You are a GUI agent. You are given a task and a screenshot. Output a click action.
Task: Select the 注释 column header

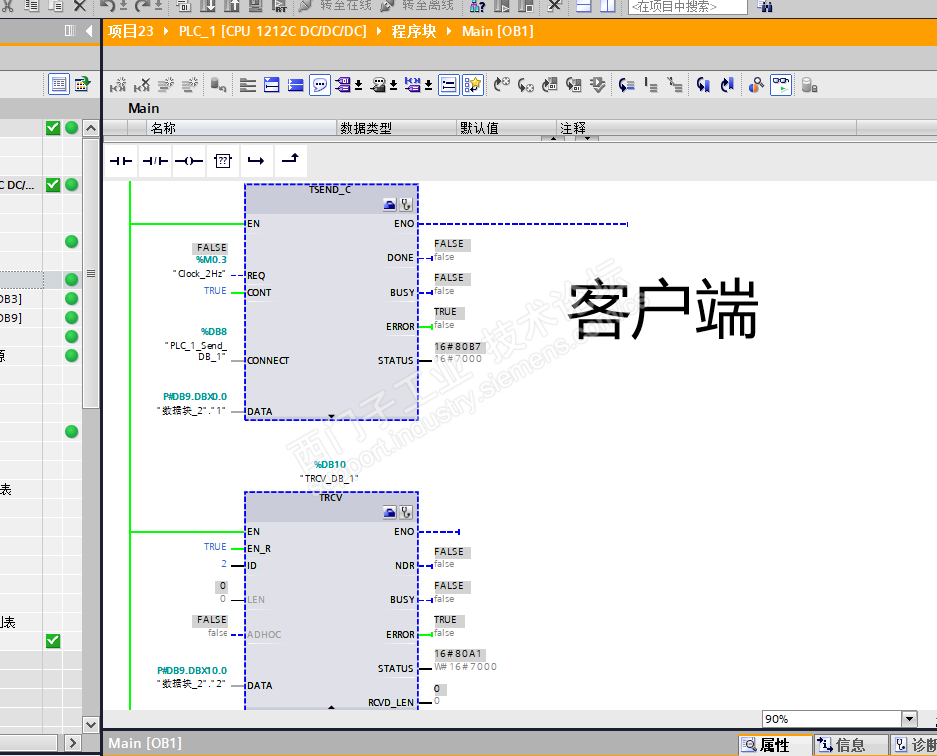pos(707,128)
